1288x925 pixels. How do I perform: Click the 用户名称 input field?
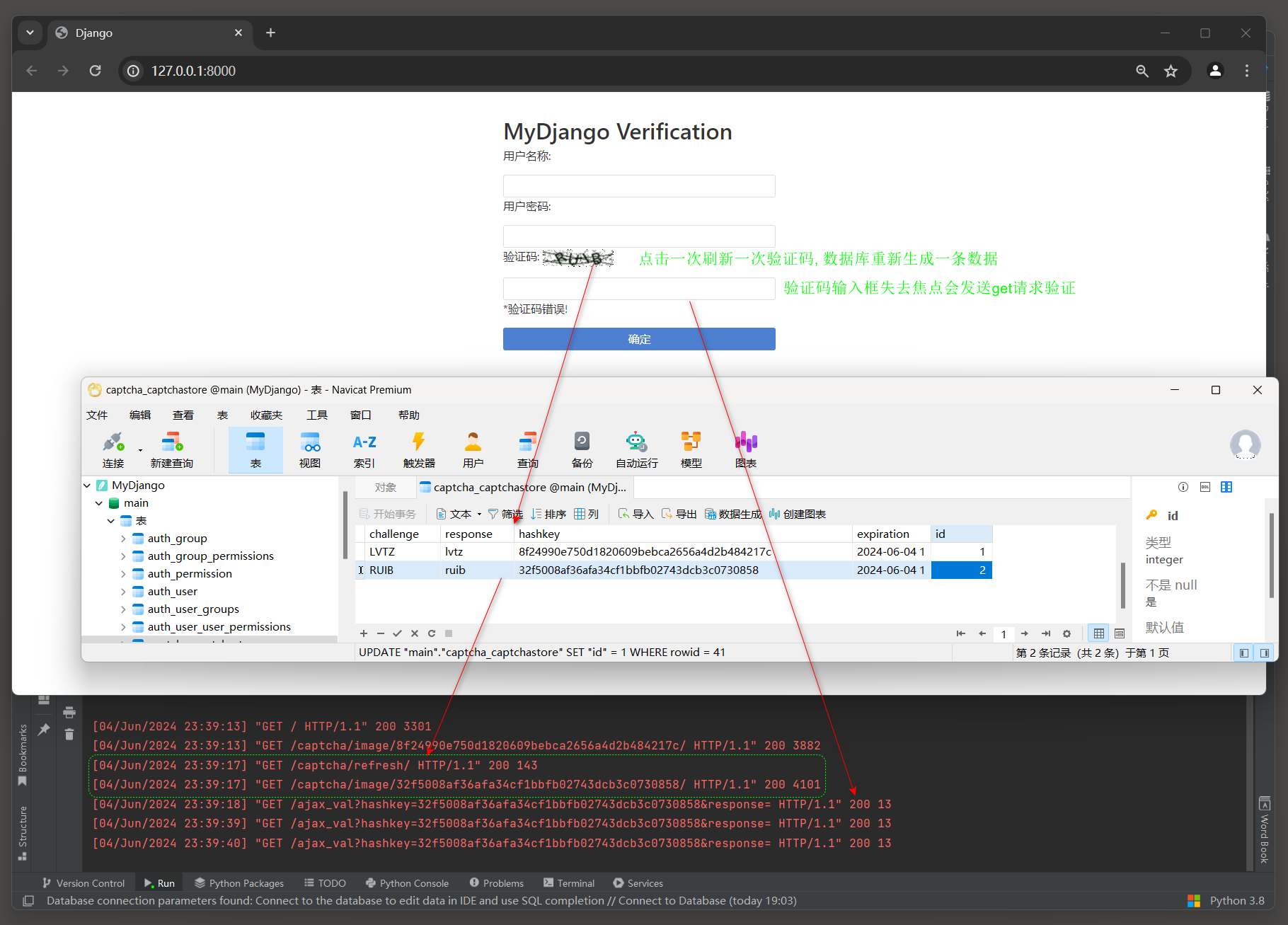pos(639,186)
